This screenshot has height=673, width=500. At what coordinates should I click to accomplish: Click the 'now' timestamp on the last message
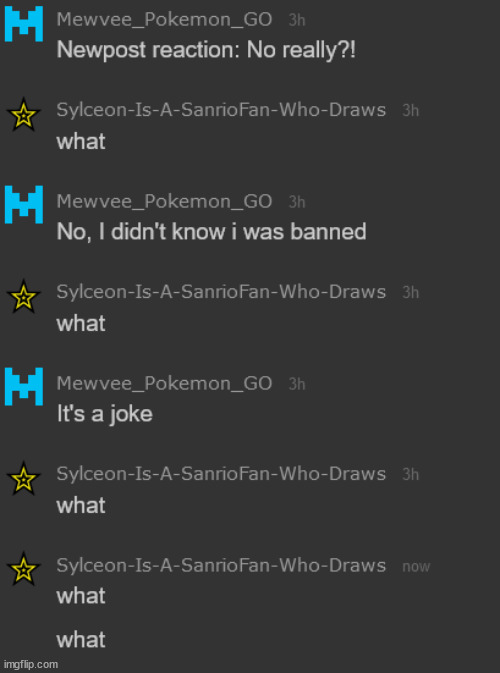tap(416, 567)
